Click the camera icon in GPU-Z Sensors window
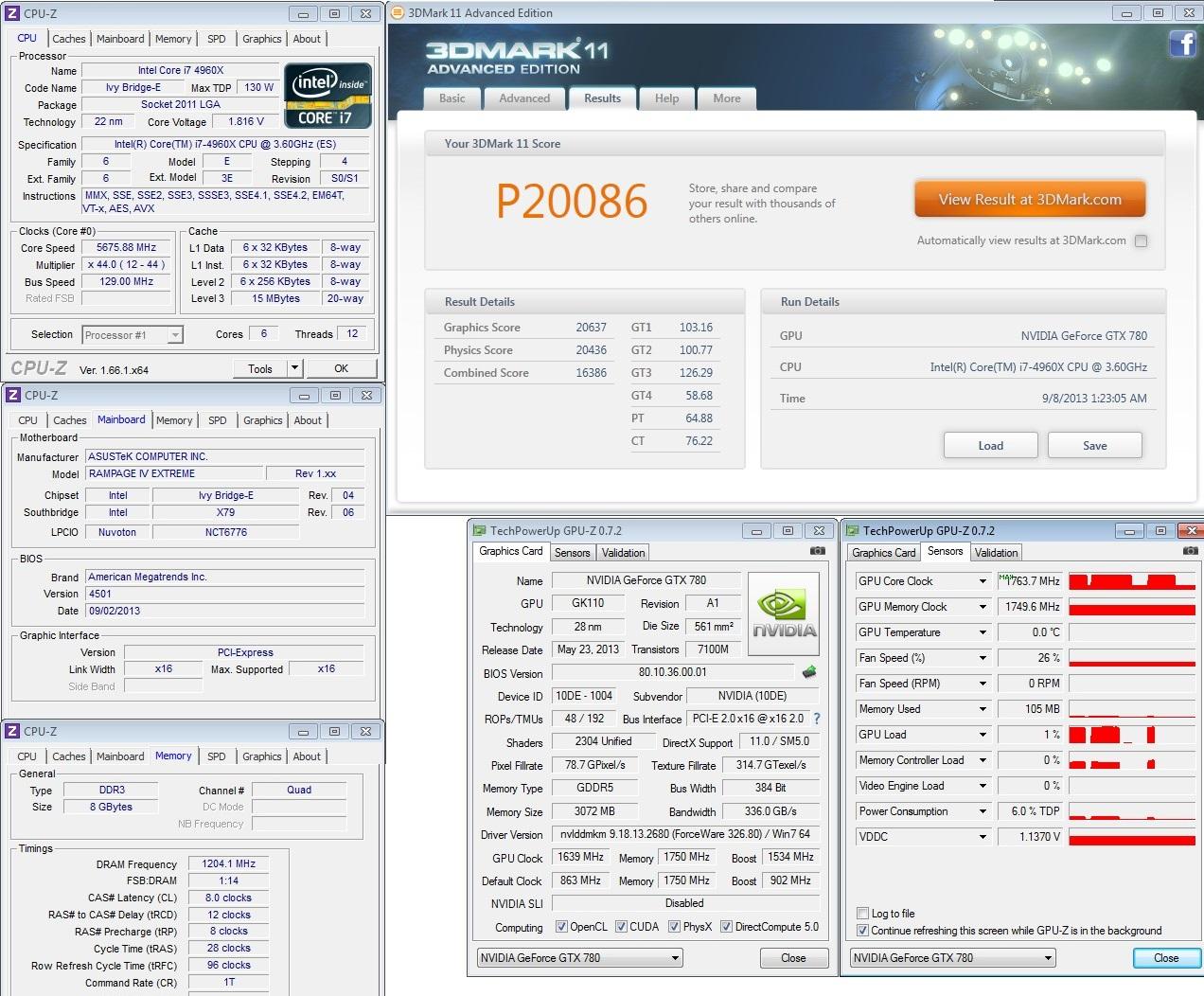Image resolution: width=1204 pixels, height=996 pixels. [1190, 551]
